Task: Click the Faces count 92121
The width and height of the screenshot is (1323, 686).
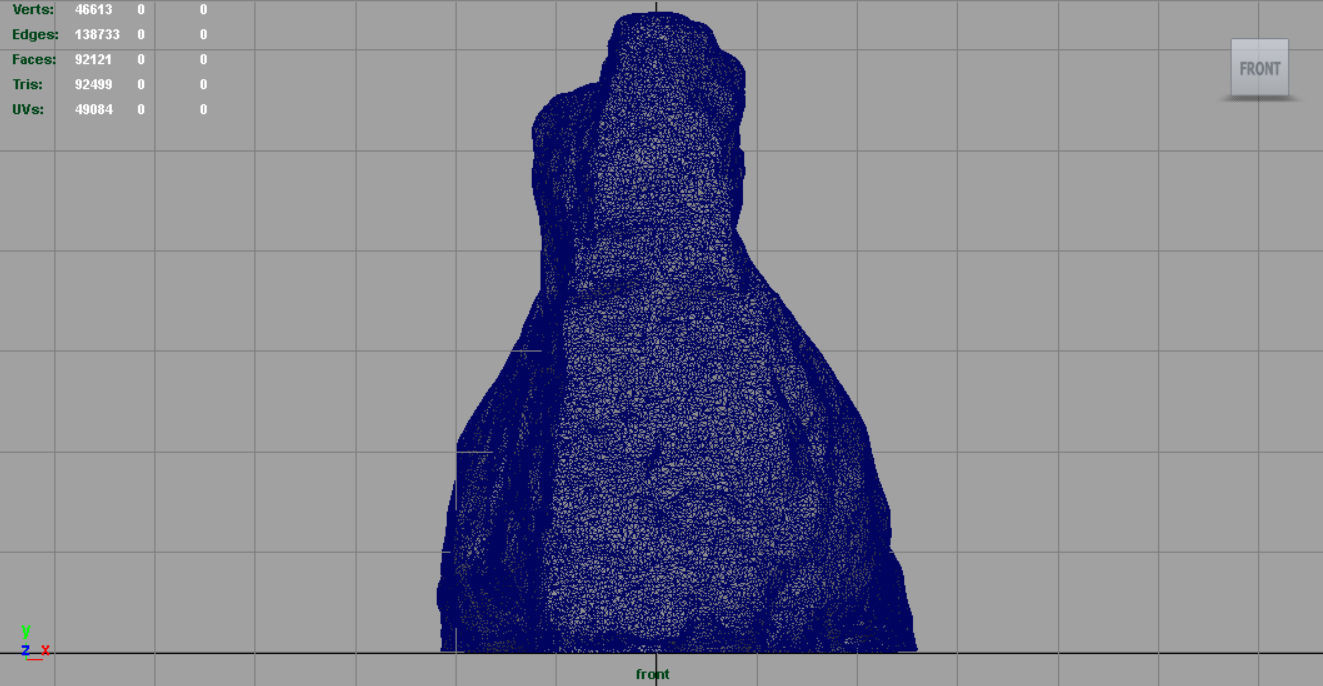Action: 94,59
